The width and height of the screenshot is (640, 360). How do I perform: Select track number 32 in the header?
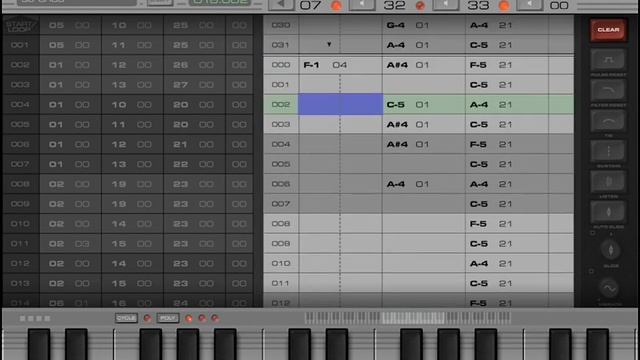[x=394, y=5]
